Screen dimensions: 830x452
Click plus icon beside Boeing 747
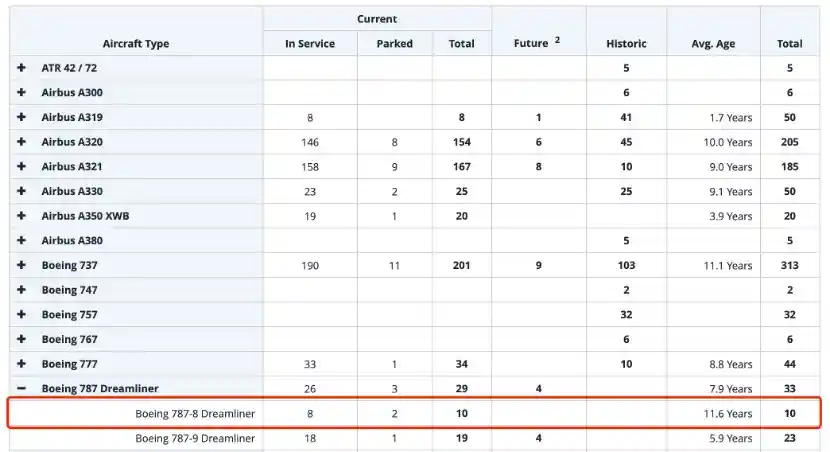(x=21, y=290)
